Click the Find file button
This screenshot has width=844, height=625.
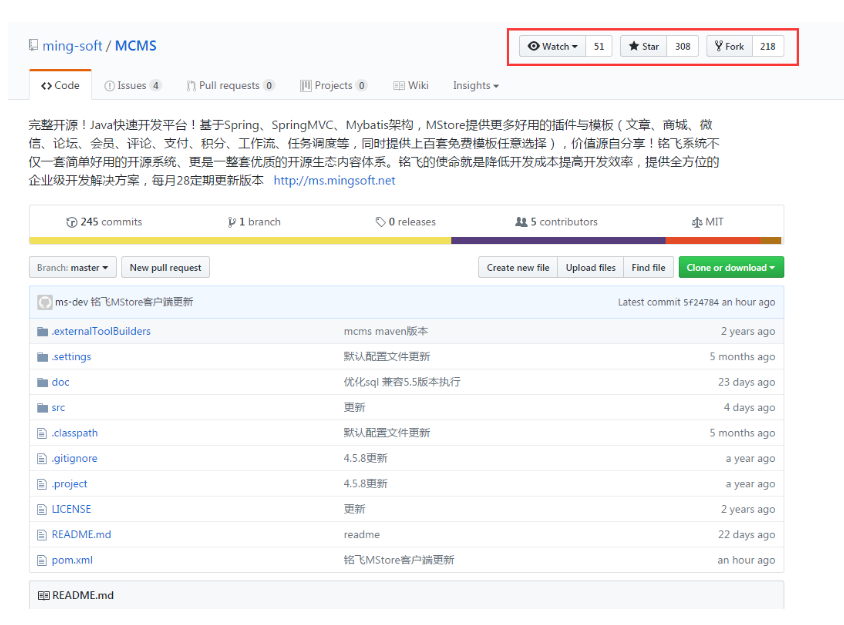coord(648,268)
